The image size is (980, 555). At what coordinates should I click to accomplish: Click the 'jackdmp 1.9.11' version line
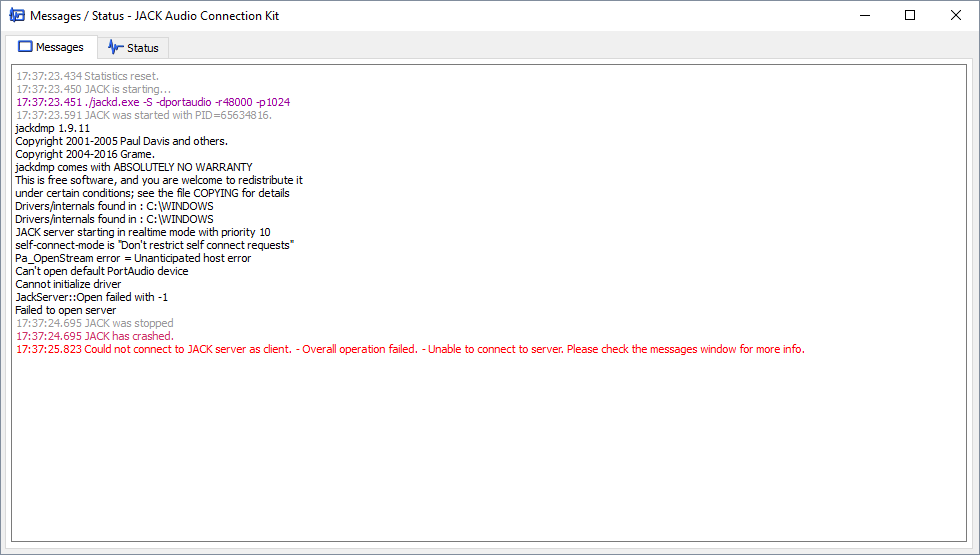click(52, 128)
